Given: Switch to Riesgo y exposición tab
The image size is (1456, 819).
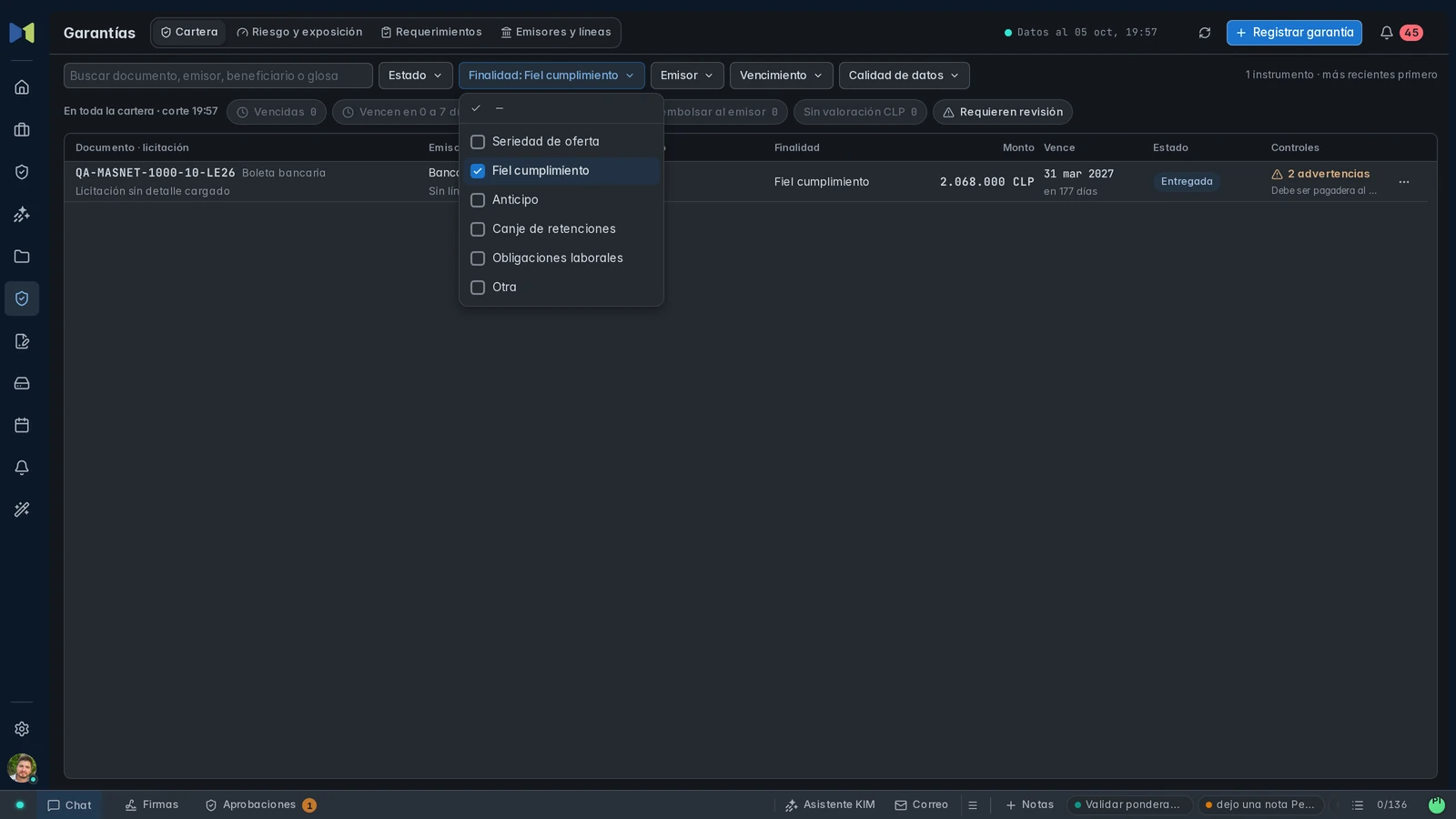Looking at the screenshot, I should click(299, 33).
